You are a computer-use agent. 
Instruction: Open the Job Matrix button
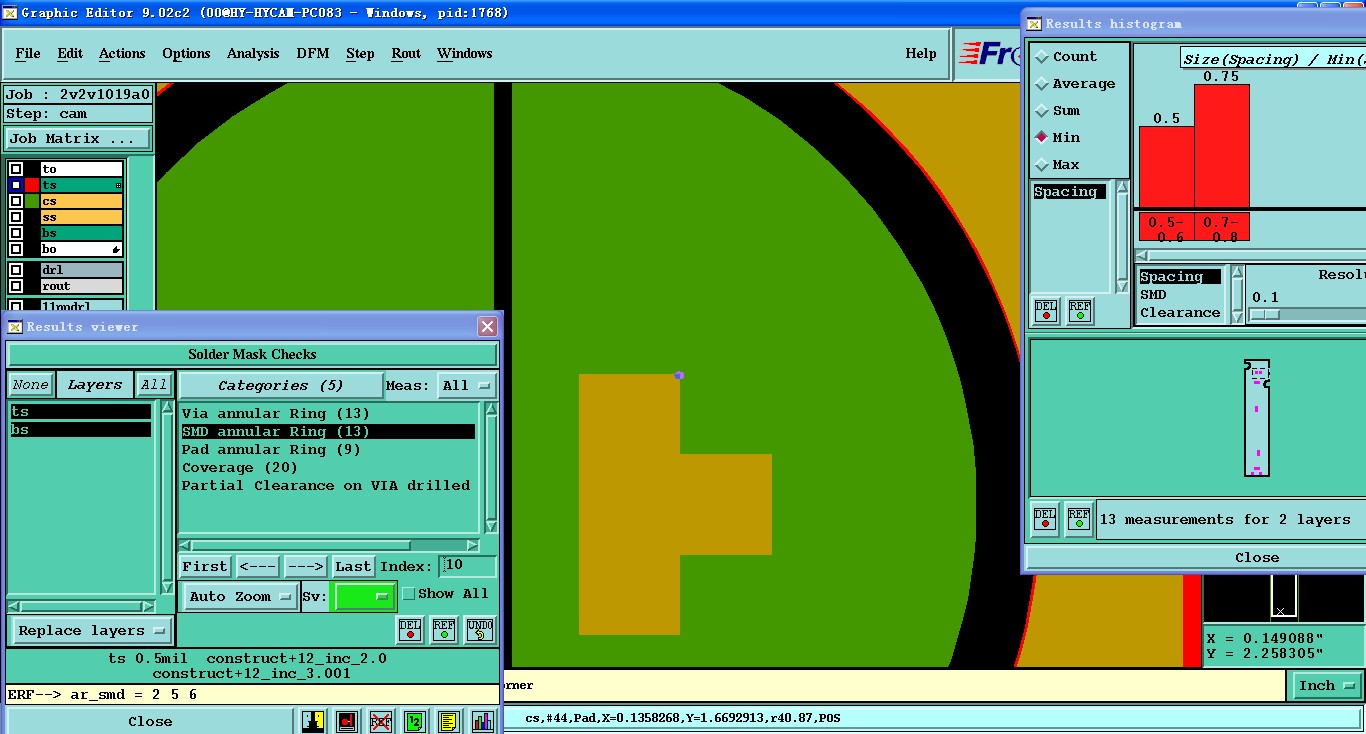[x=79, y=139]
